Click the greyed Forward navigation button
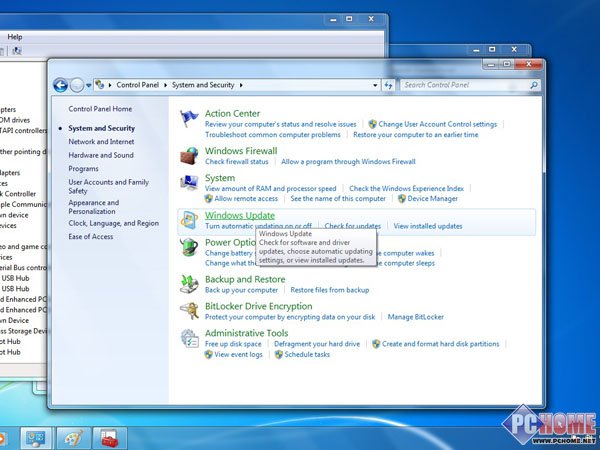This screenshot has height=450, width=600. pyautogui.click(x=77, y=85)
